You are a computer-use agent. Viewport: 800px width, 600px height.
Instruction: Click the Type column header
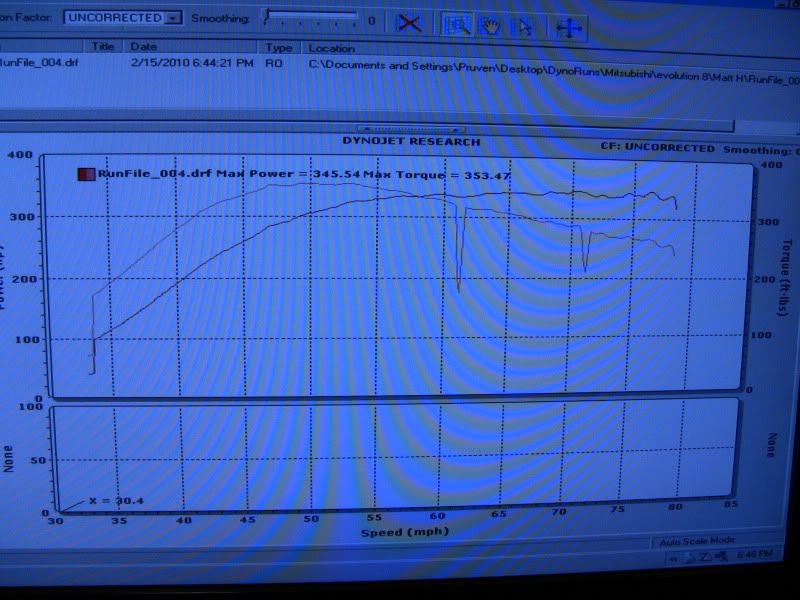280,48
